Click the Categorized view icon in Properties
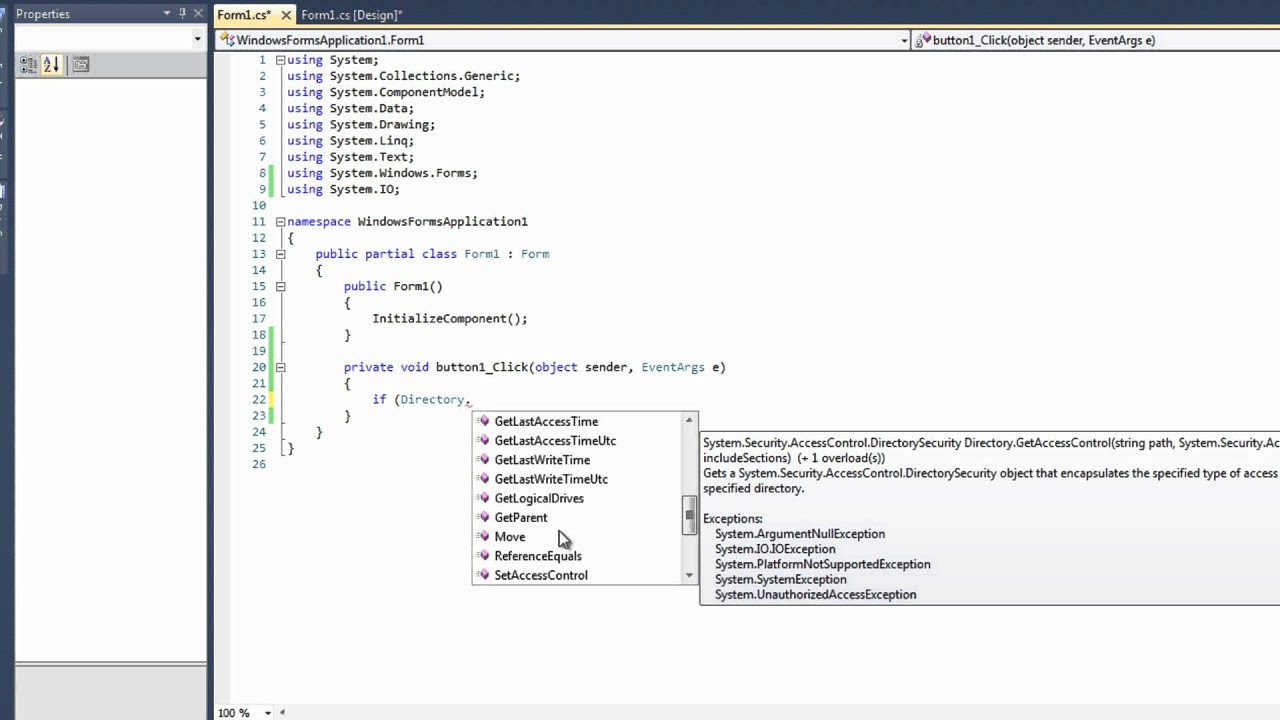The width and height of the screenshot is (1280, 720). click(x=28, y=64)
